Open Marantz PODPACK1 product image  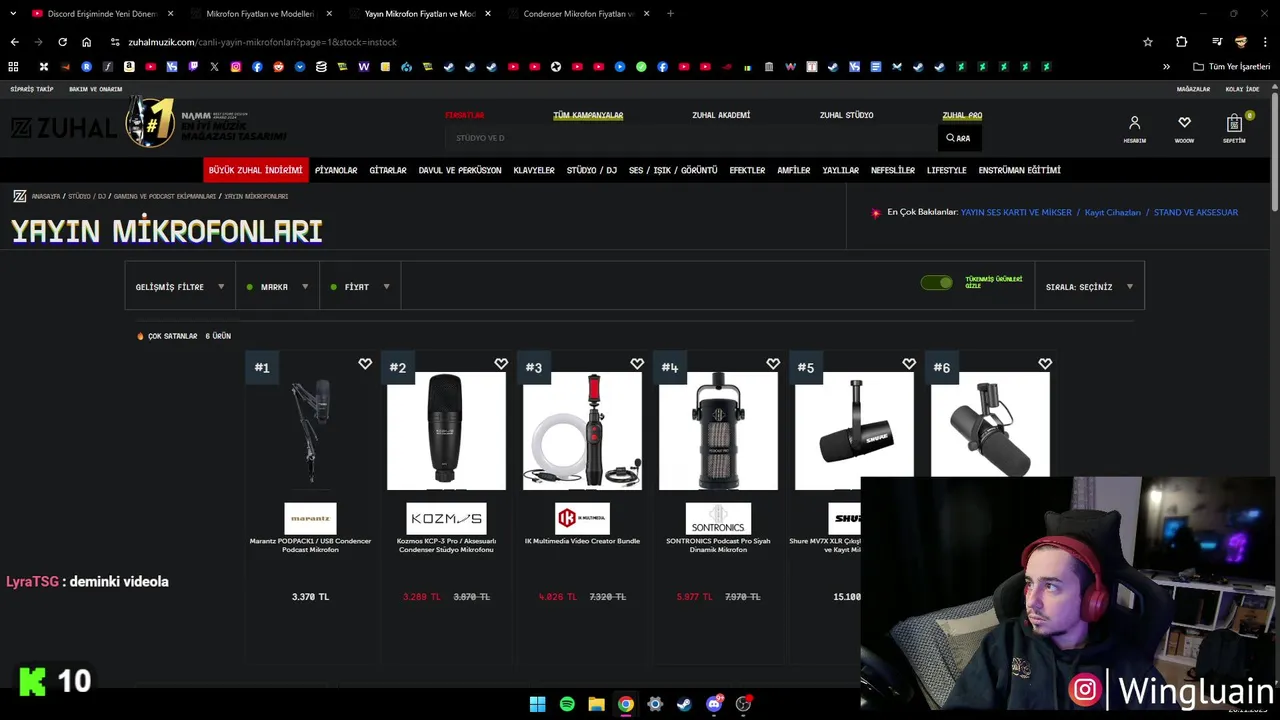point(310,431)
